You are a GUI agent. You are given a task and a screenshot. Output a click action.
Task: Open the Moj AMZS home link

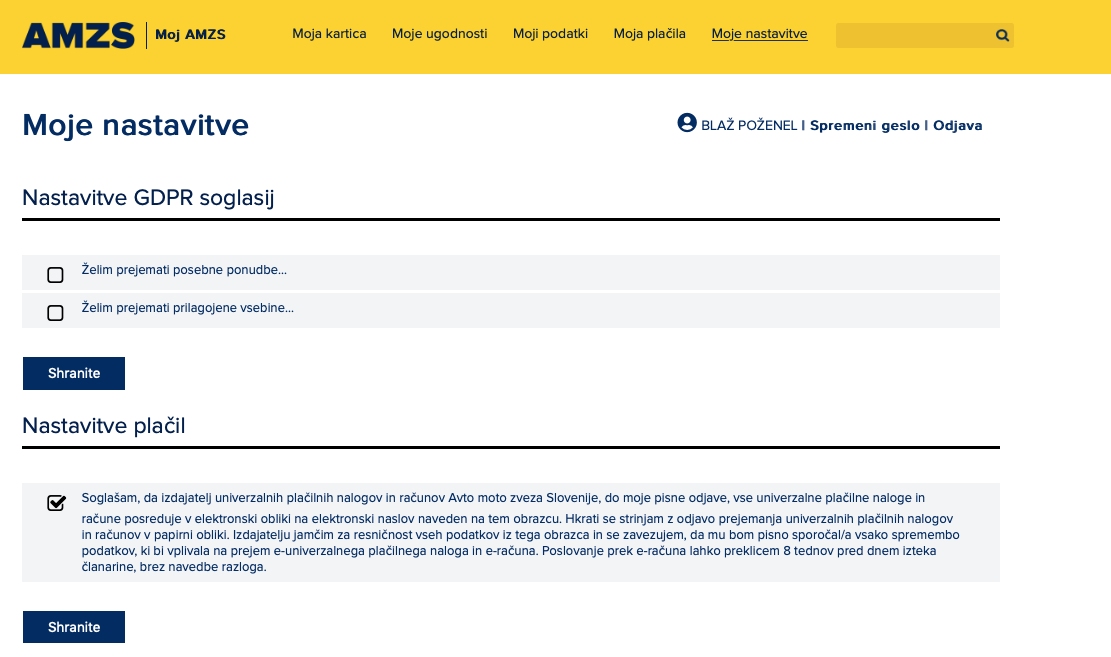click(190, 35)
